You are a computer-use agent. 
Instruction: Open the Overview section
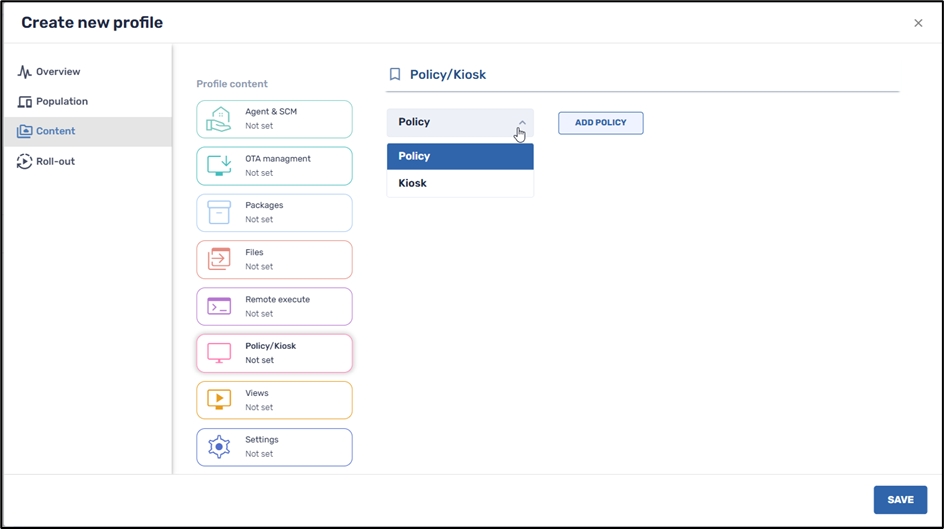tap(58, 72)
